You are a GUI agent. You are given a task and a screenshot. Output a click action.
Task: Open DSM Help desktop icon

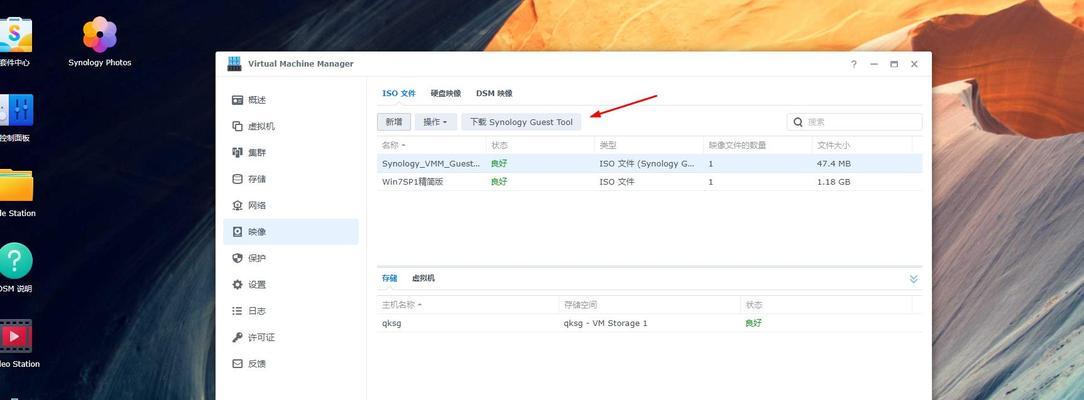tap(15, 260)
